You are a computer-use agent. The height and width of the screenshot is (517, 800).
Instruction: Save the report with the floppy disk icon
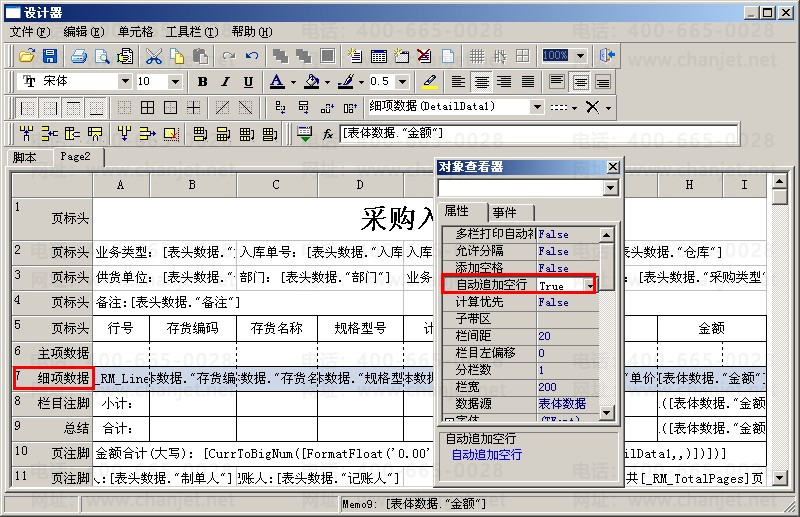[49, 56]
